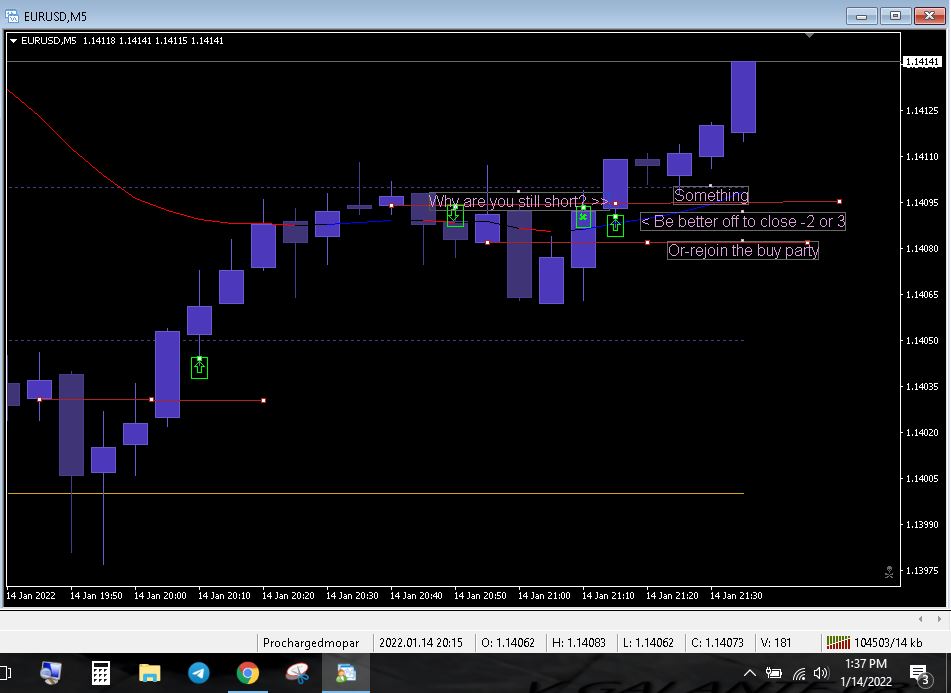The width and height of the screenshot is (951, 693).
Task: Open the Calculator from the taskbar
Action: 101,673
